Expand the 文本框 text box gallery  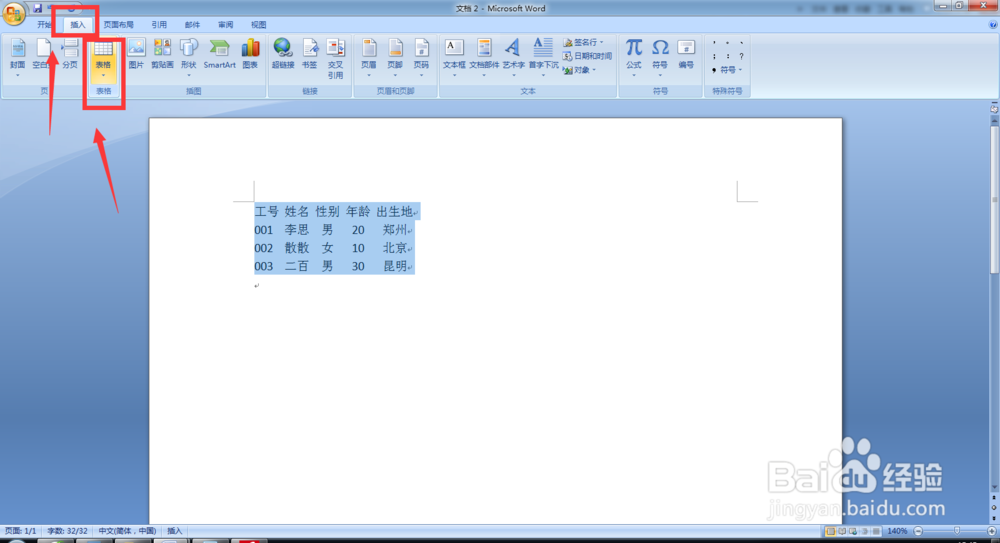[454, 58]
